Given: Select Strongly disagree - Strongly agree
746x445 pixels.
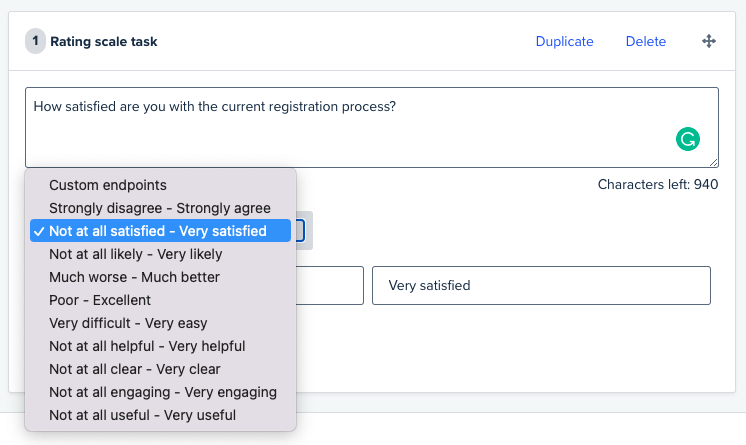Looking at the screenshot, I should [x=160, y=208].
